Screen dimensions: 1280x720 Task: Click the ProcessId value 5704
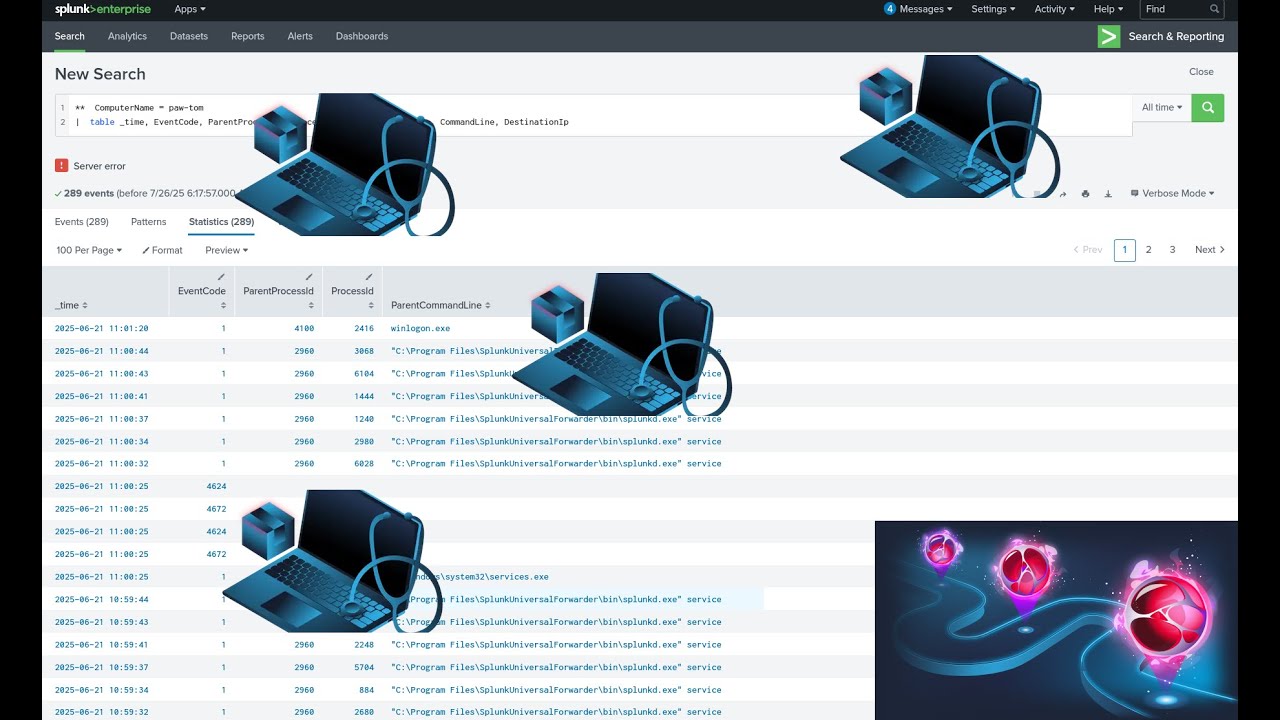click(x=364, y=667)
